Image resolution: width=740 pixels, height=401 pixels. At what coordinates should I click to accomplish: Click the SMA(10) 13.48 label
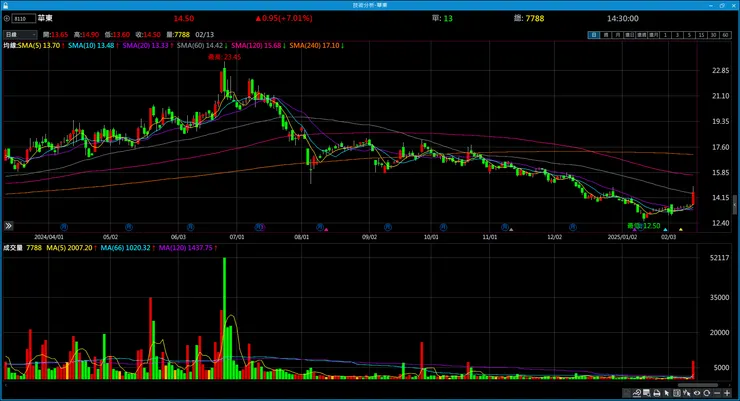[91, 45]
